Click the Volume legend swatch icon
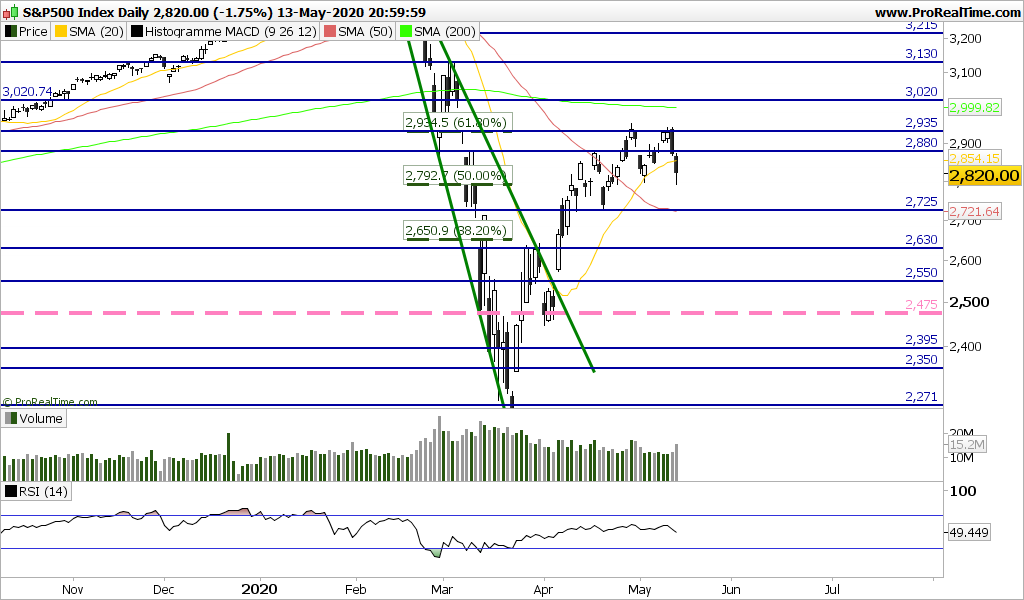 pos(10,418)
